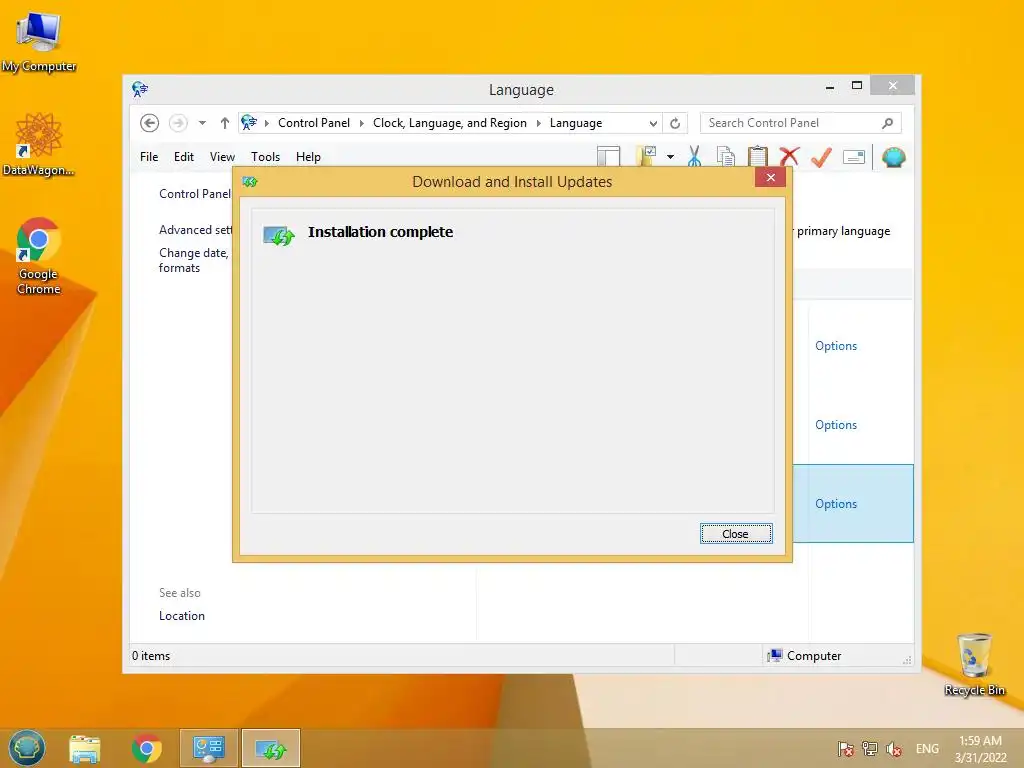
Task: Maximize the Language window
Action: pos(857,86)
